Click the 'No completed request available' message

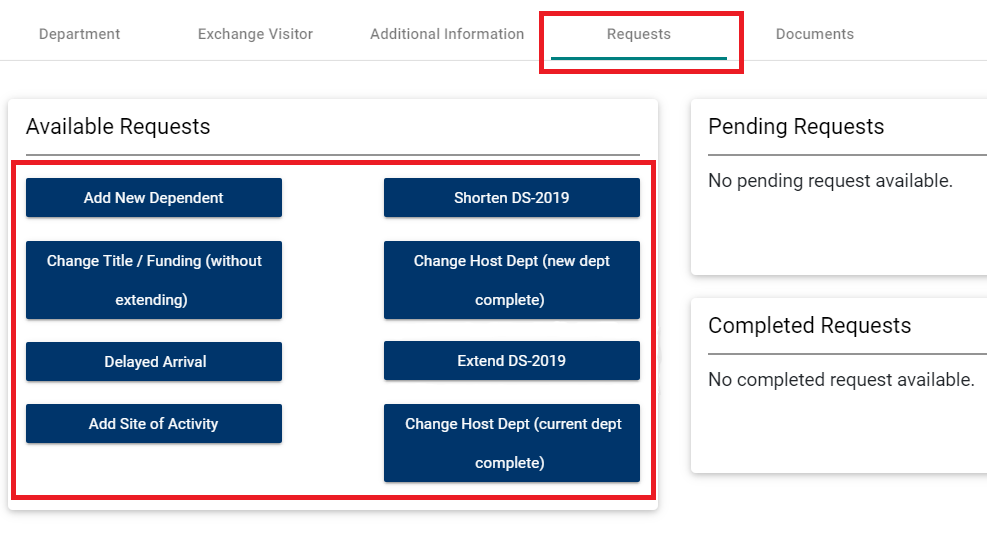point(841,380)
